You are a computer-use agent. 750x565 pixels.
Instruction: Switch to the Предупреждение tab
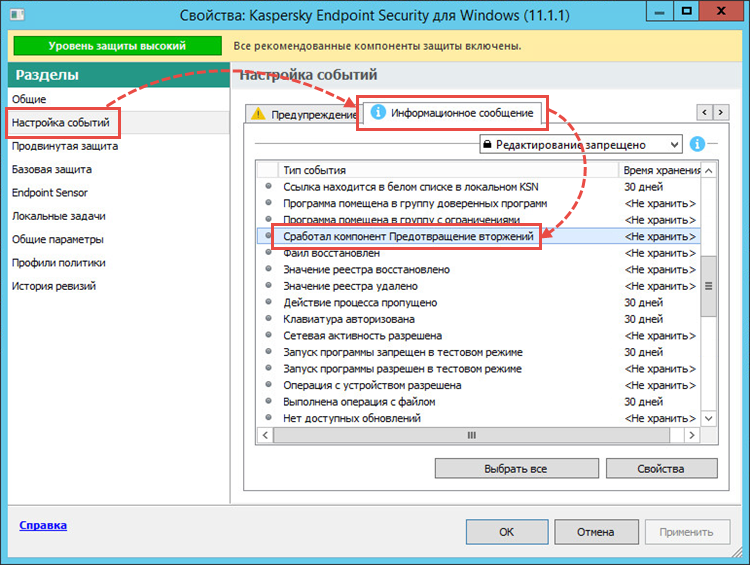pyautogui.click(x=303, y=114)
